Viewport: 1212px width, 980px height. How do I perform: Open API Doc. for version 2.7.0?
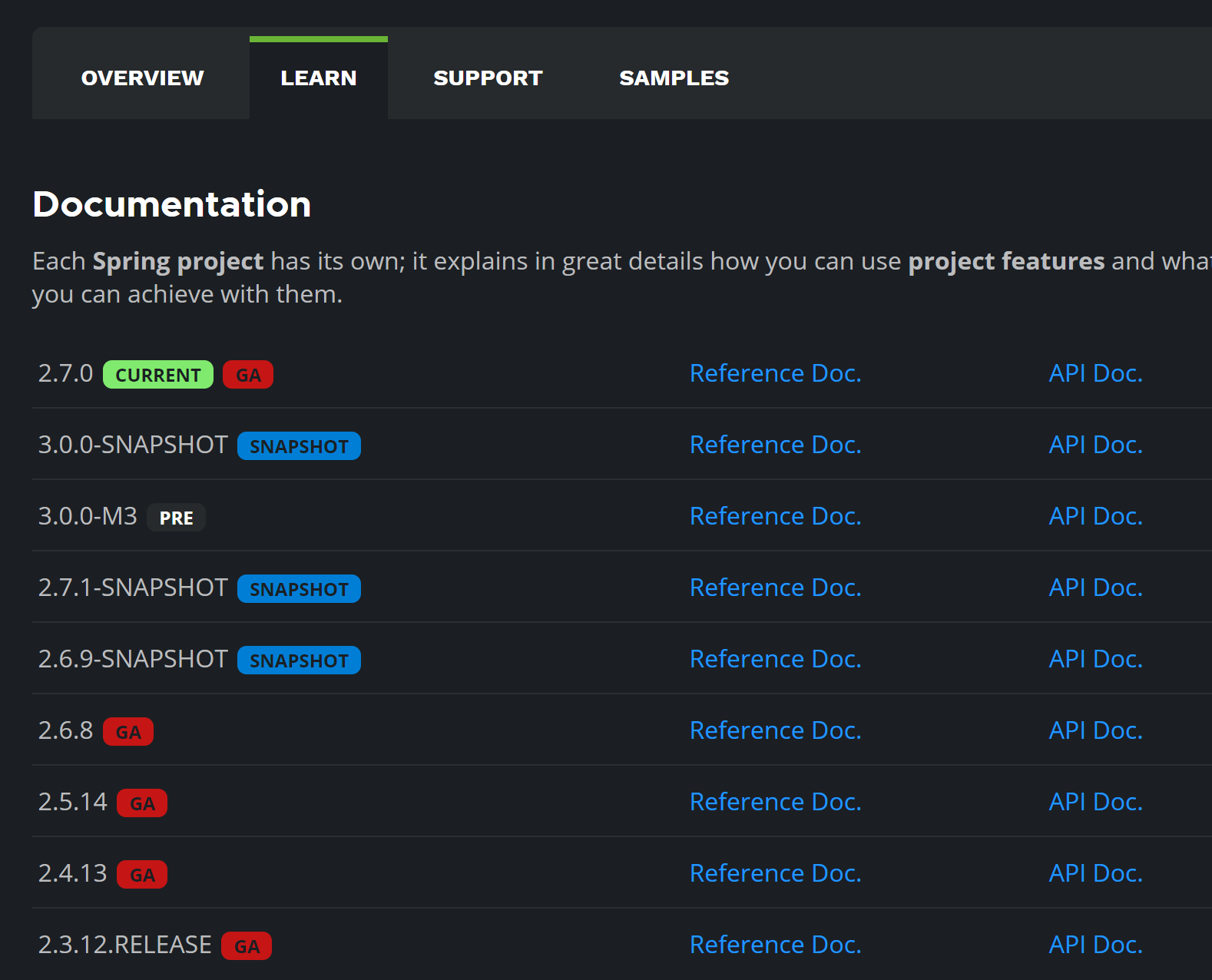coord(1095,373)
